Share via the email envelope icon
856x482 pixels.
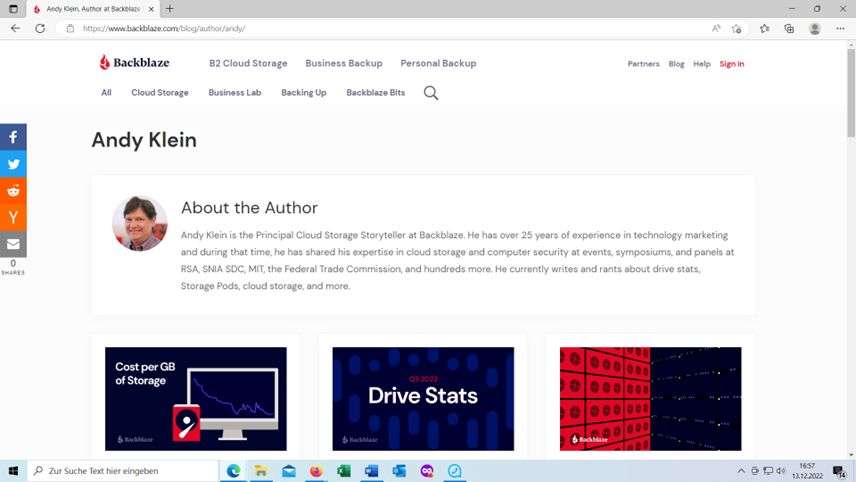13,244
